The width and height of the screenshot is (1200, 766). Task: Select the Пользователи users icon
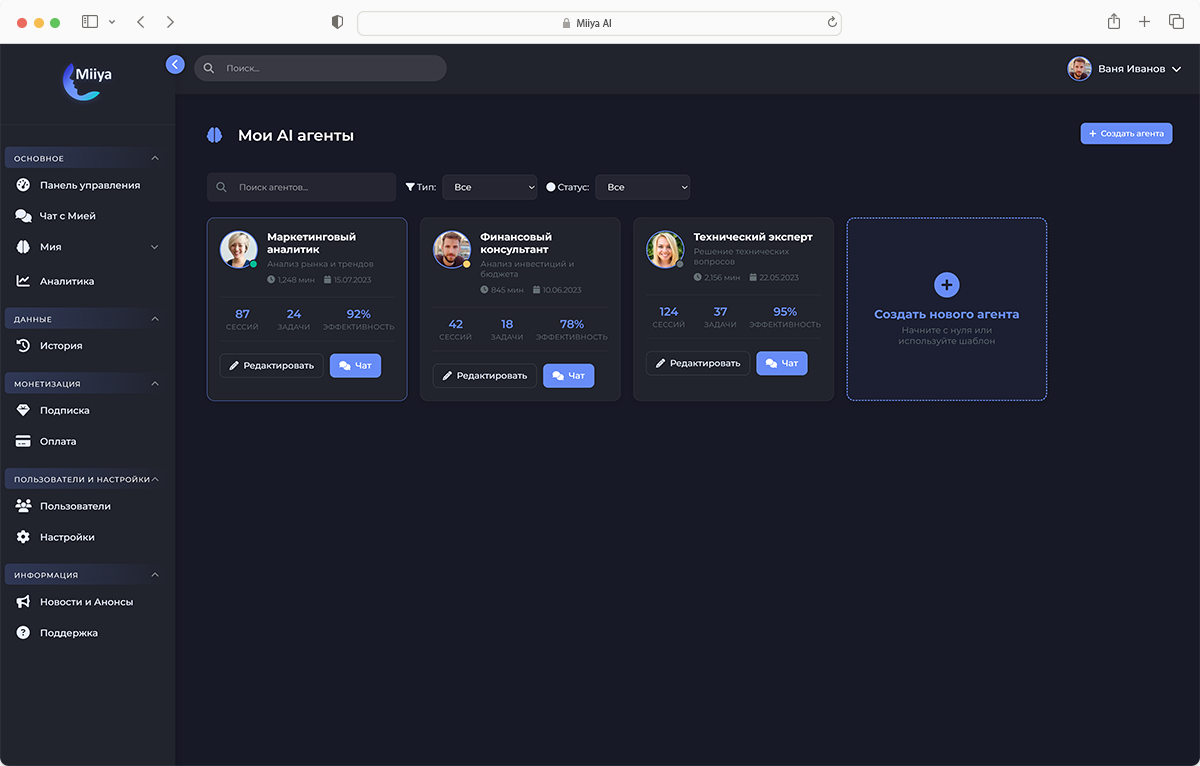22,506
